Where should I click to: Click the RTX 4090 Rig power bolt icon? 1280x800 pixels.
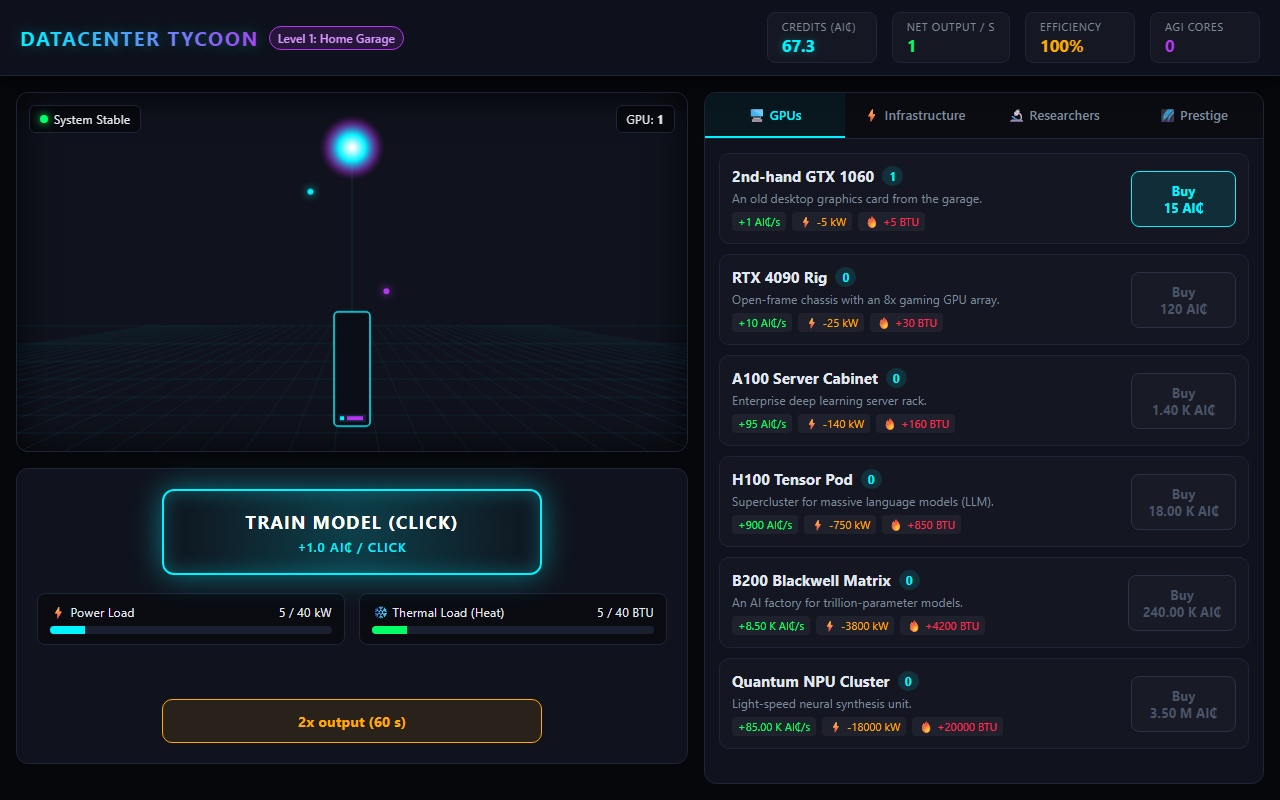811,323
